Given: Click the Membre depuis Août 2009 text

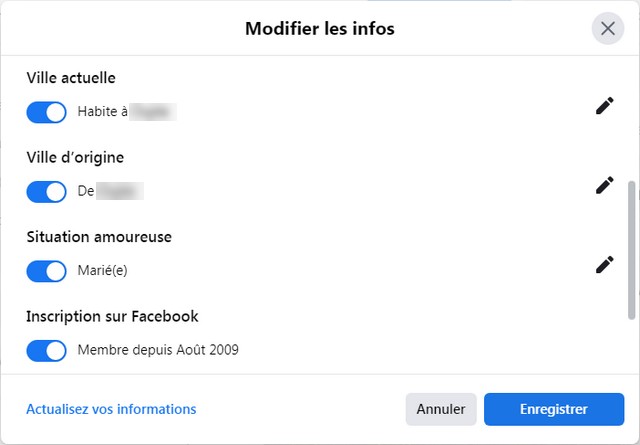Looking at the screenshot, I should [158, 350].
